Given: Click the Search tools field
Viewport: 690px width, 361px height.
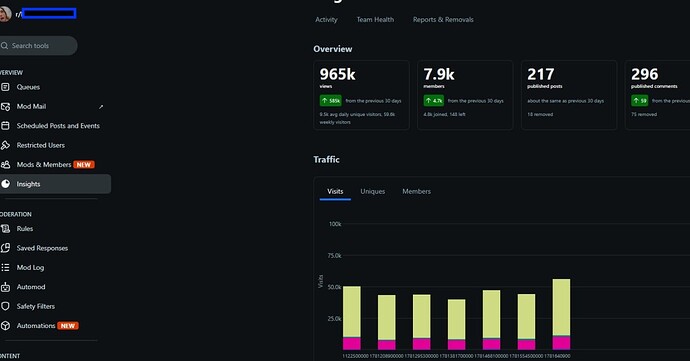Looking at the screenshot, I should [38, 46].
